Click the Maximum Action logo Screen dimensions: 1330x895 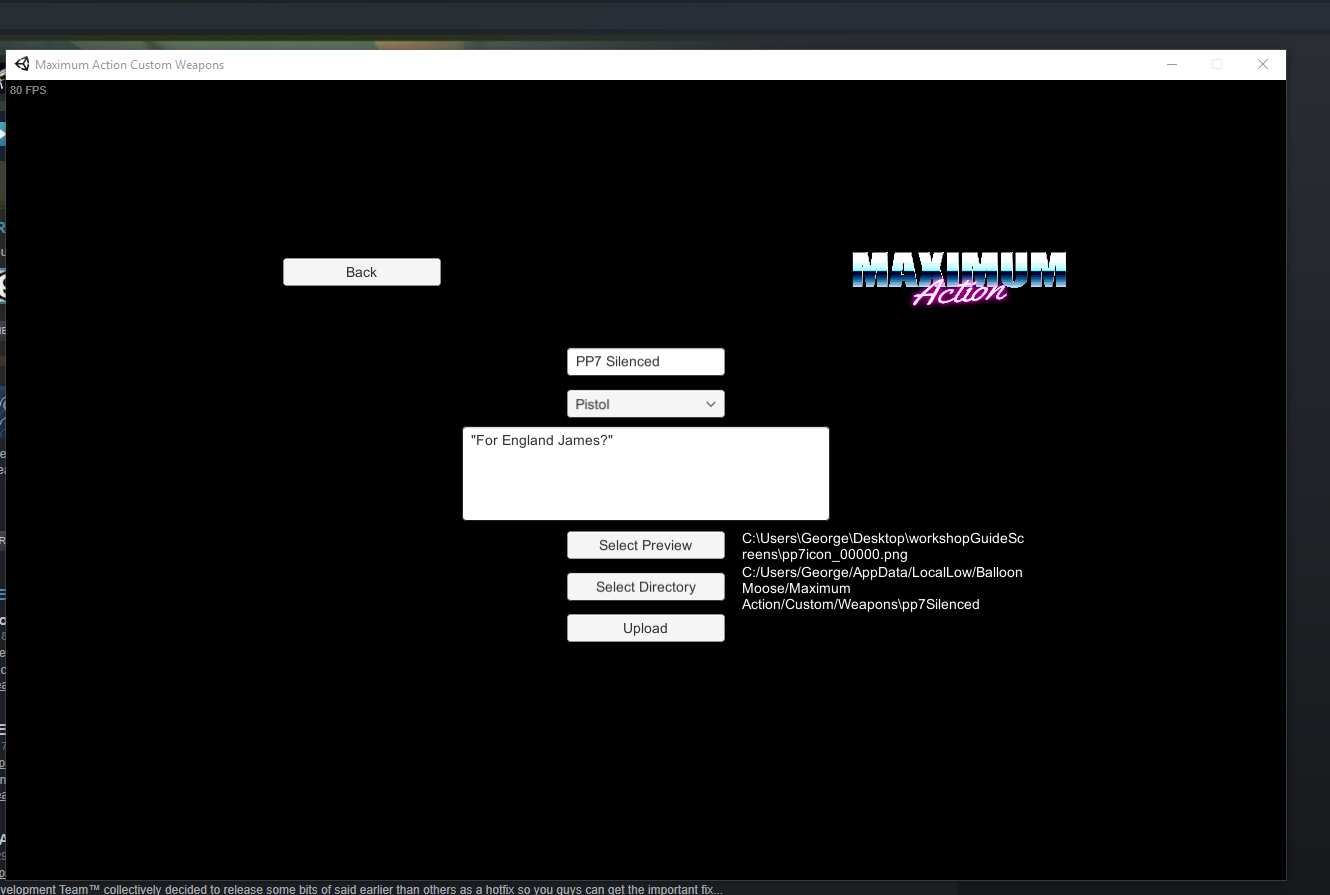(959, 278)
